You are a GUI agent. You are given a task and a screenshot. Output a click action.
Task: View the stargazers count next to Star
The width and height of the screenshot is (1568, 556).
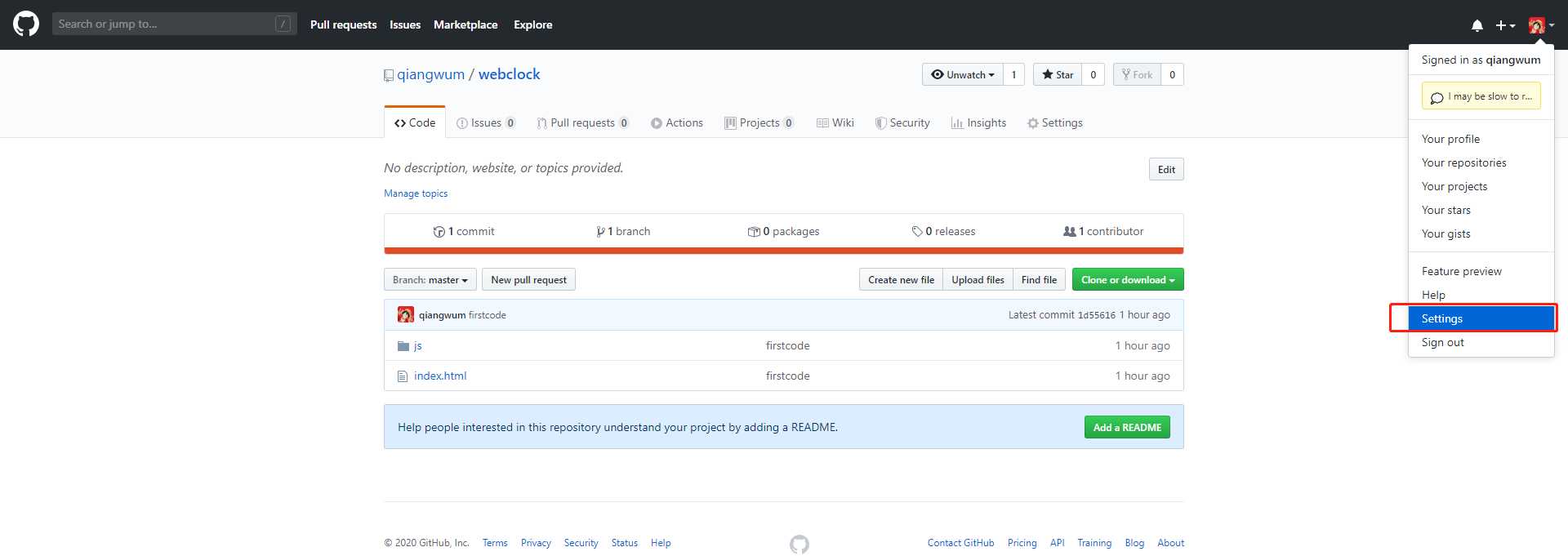1093,74
